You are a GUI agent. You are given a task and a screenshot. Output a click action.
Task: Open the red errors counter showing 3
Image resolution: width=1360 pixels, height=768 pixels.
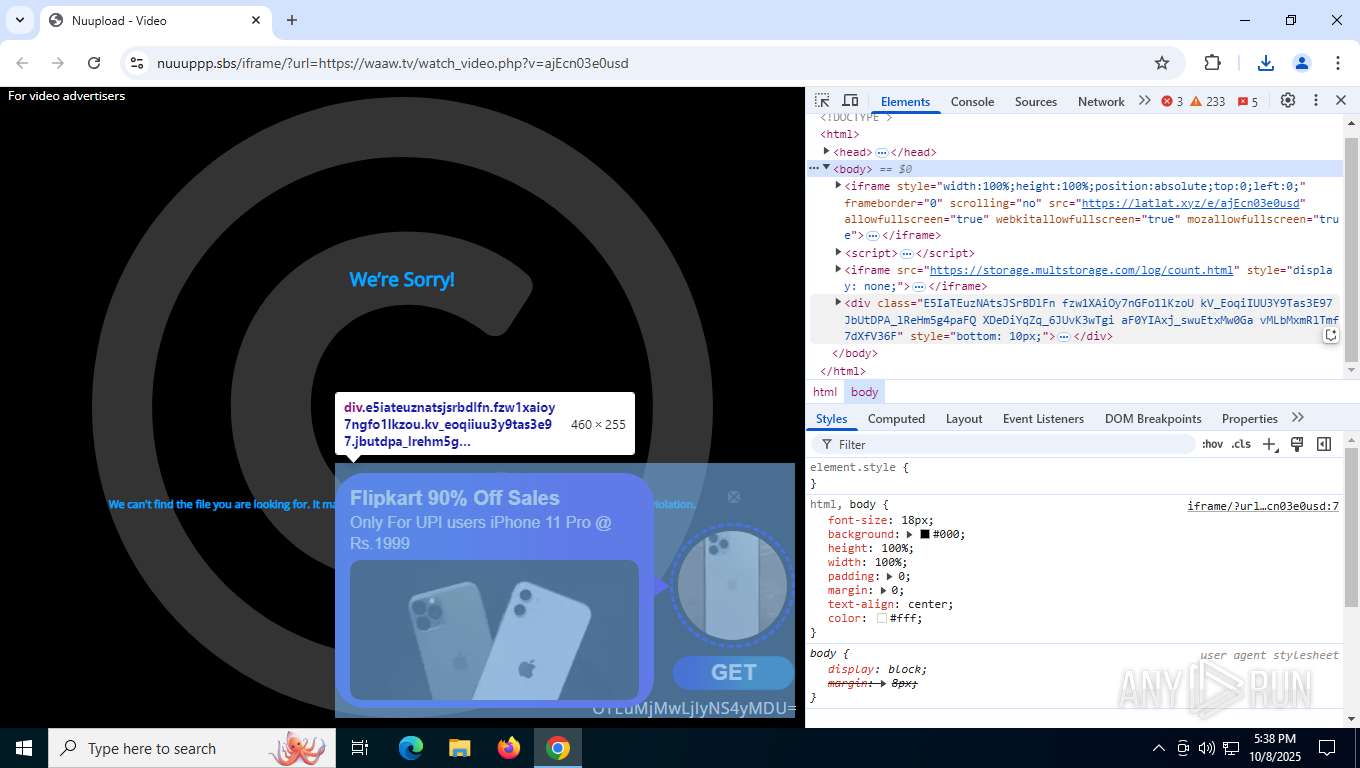(1172, 101)
